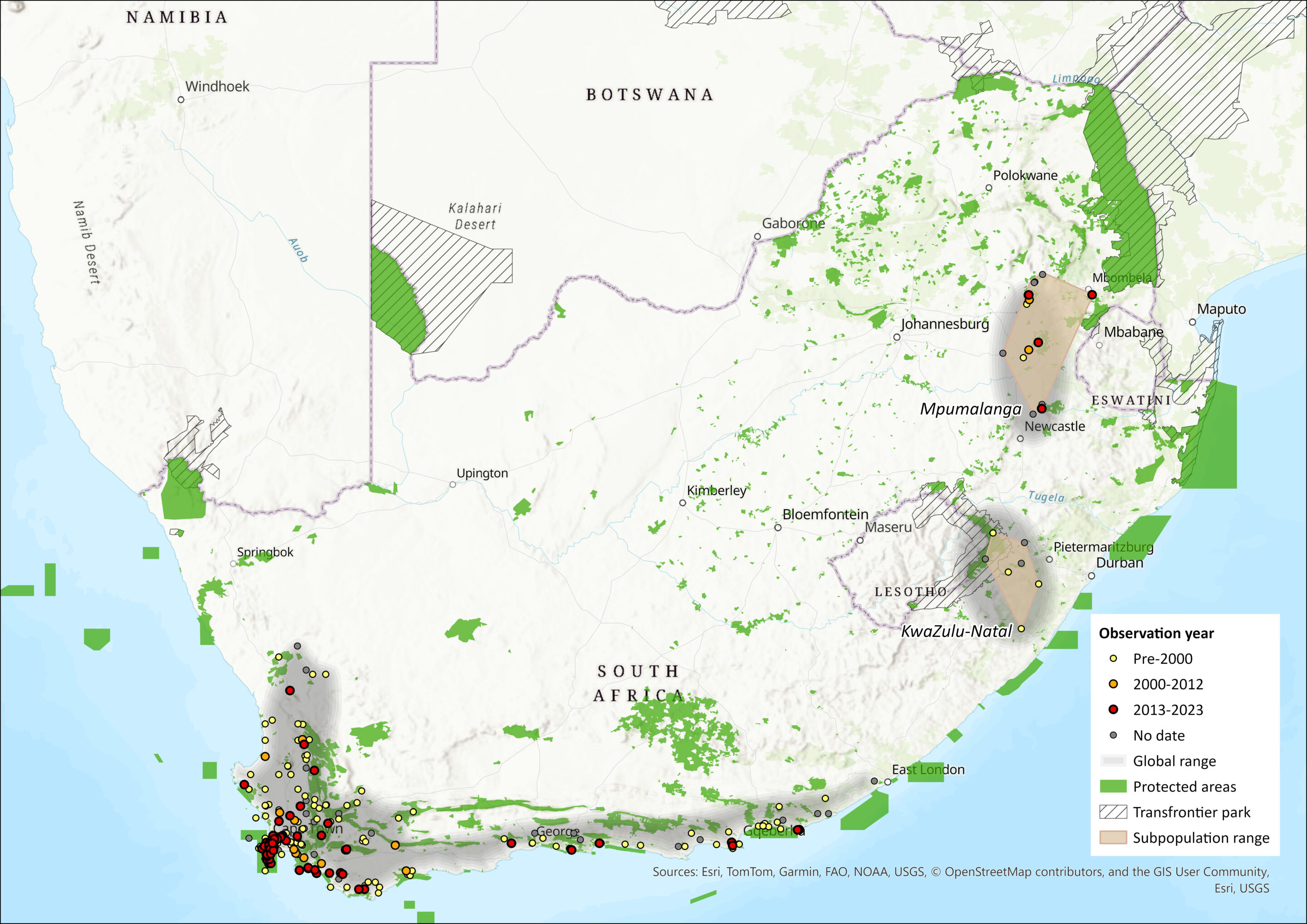Click the OpenStreetMap contributors attribution text
This screenshot has width=1307, height=924.
(x=1024, y=872)
